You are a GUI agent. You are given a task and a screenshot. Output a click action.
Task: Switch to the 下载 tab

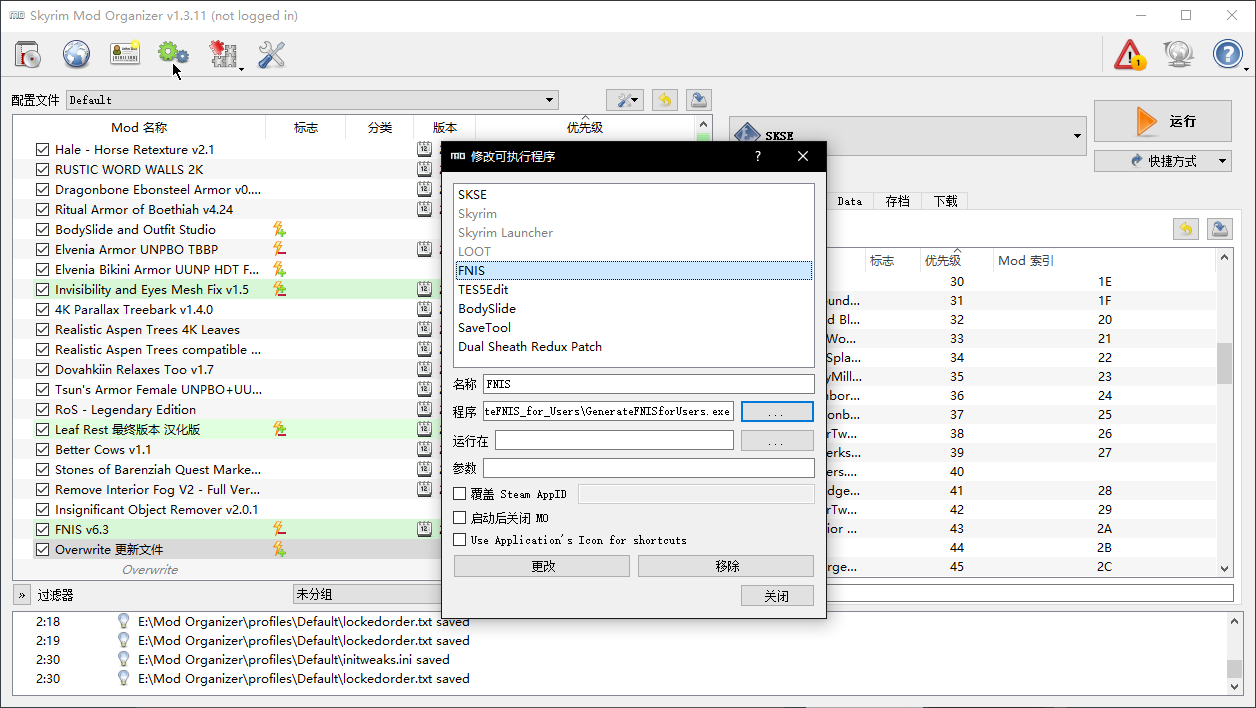click(x=945, y=201)
